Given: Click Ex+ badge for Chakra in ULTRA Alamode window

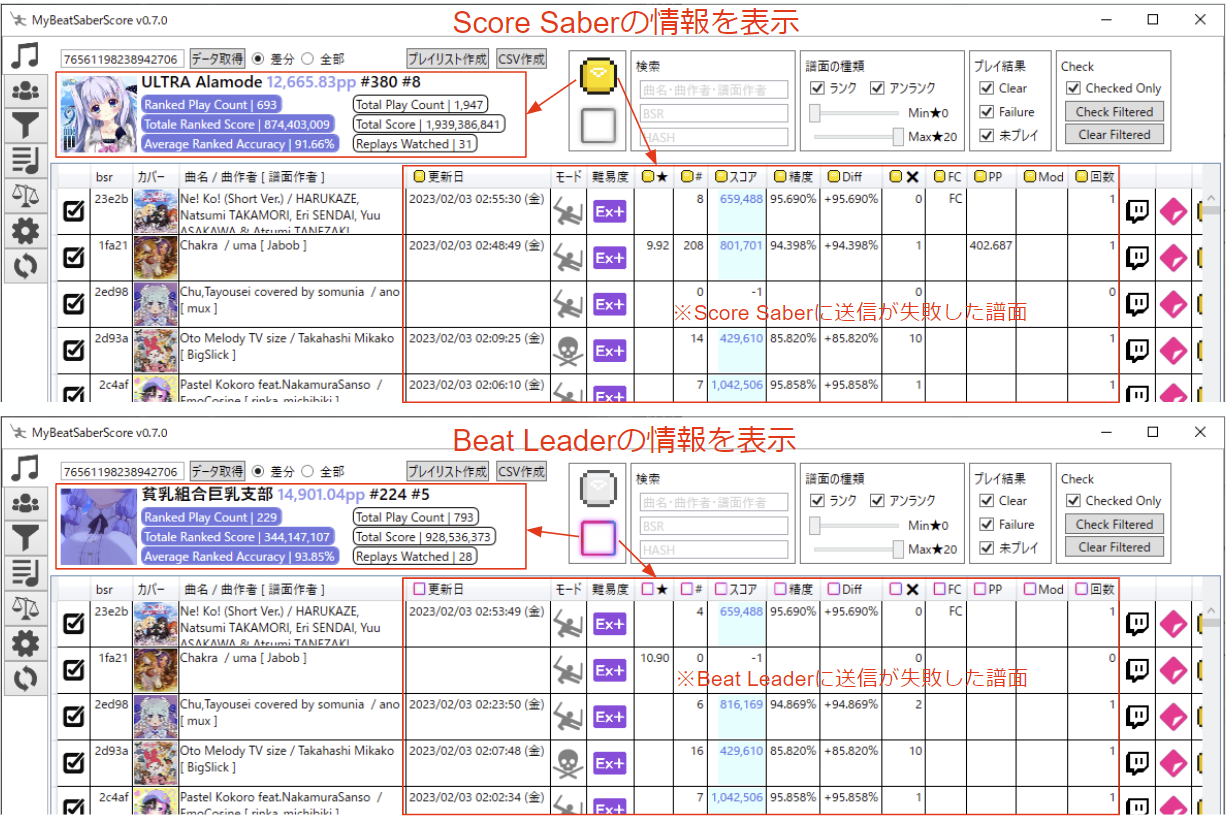Looking at the screenshot, I should (609, 257).
